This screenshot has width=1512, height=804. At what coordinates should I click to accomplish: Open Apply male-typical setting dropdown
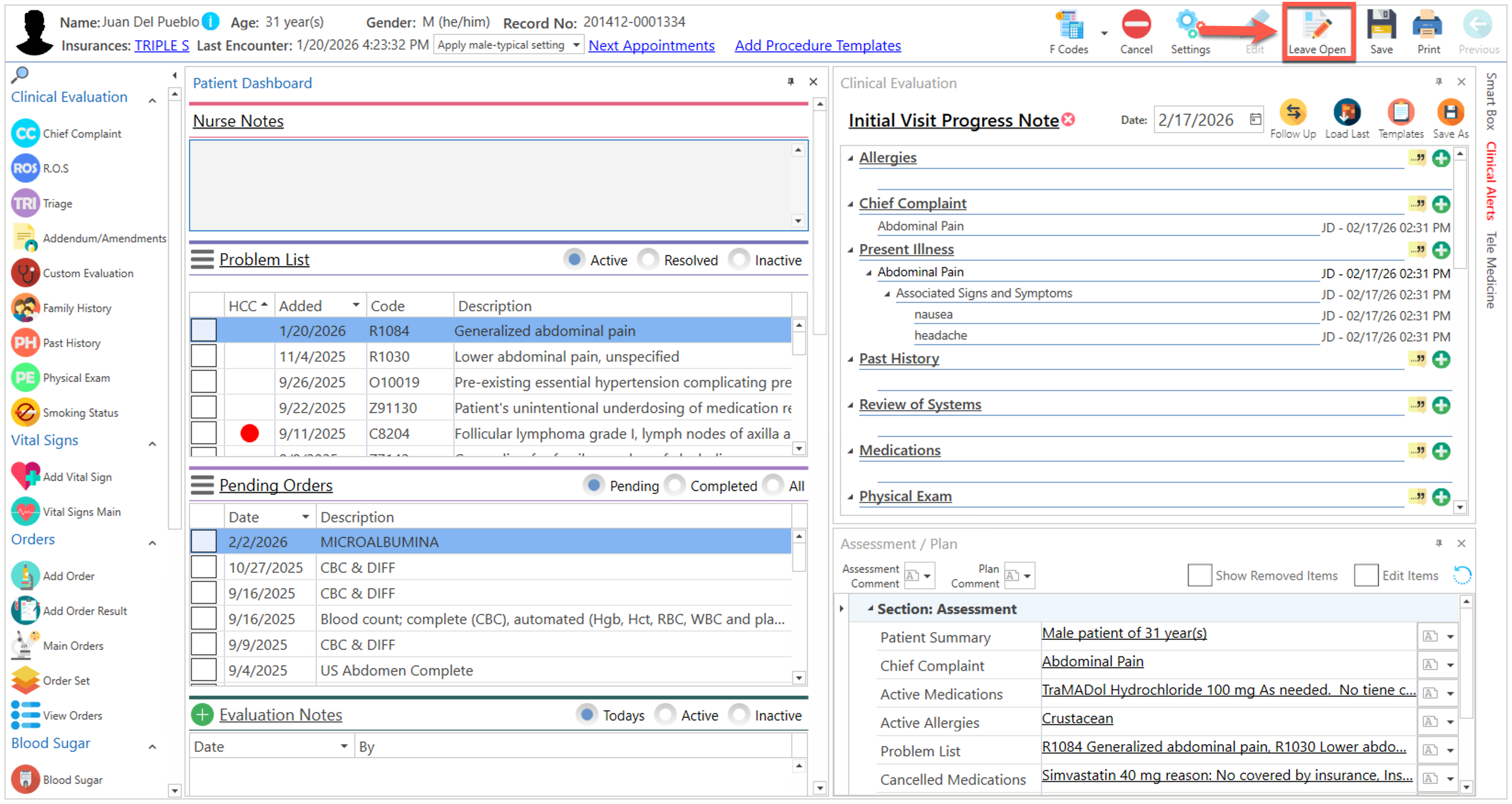(576, 45)
